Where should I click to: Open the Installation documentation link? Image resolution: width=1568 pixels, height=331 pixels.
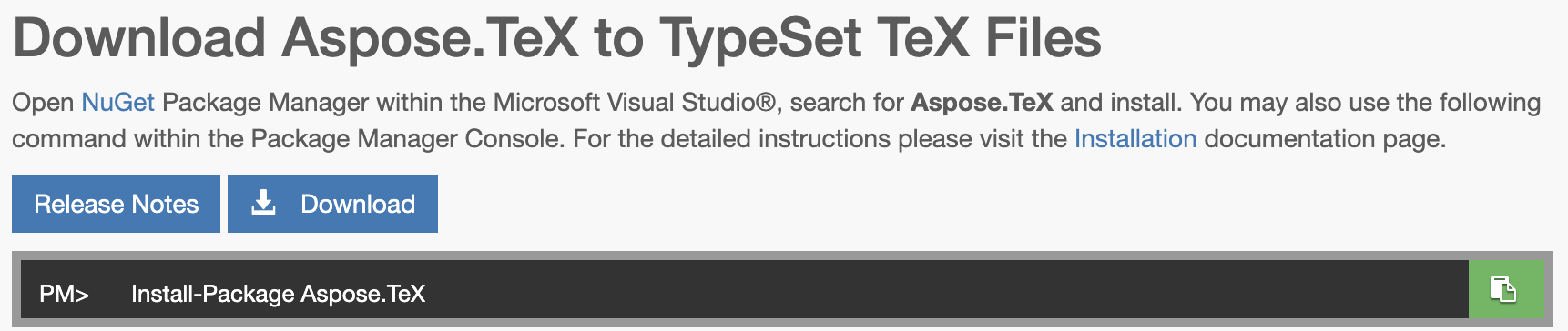[1135, 139]
